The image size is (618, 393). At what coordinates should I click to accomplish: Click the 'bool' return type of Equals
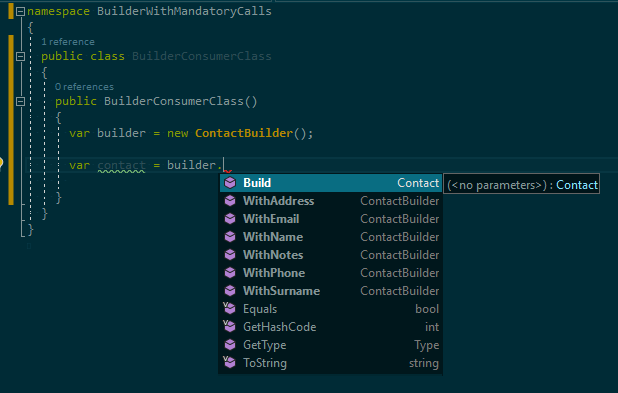coord(427,309)
